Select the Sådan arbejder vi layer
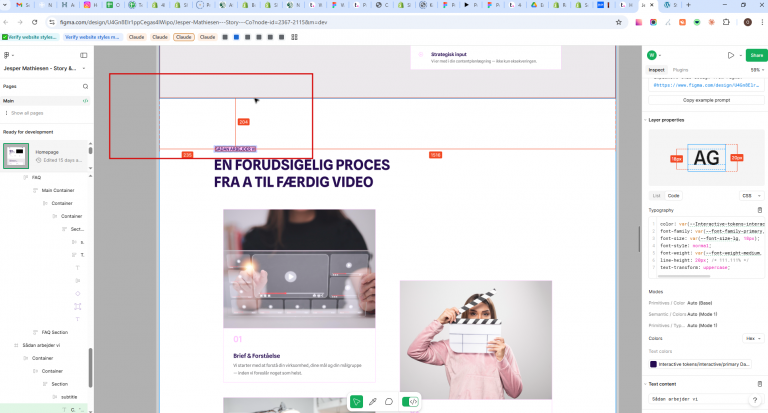This screenshot has width=768, height=413. coord(41,345)
